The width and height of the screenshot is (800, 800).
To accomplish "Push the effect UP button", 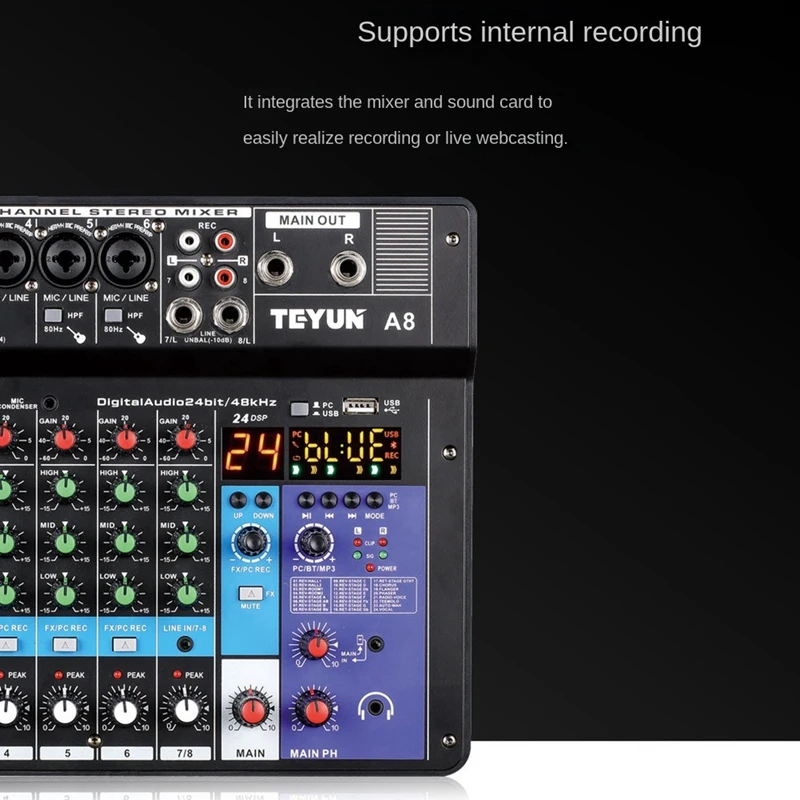I will [238, 500].
